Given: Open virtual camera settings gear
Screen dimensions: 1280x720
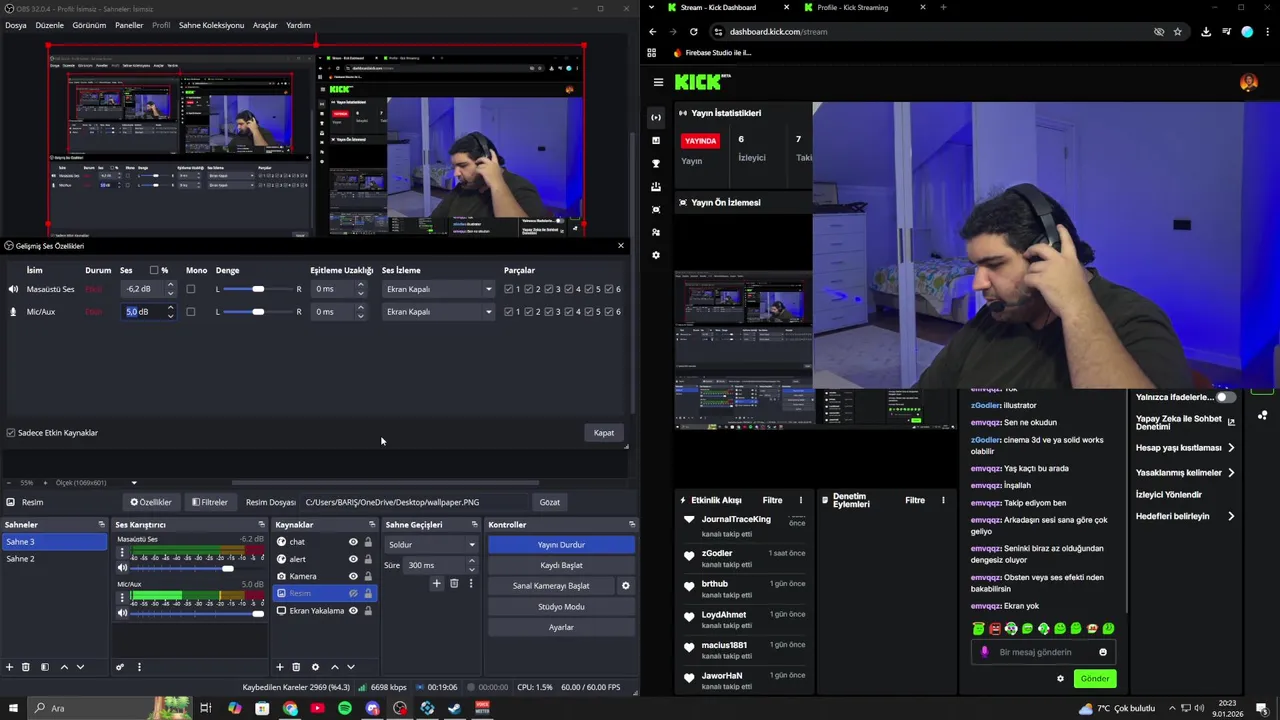Looking at the screenshot, I should [x=626, y=586].
